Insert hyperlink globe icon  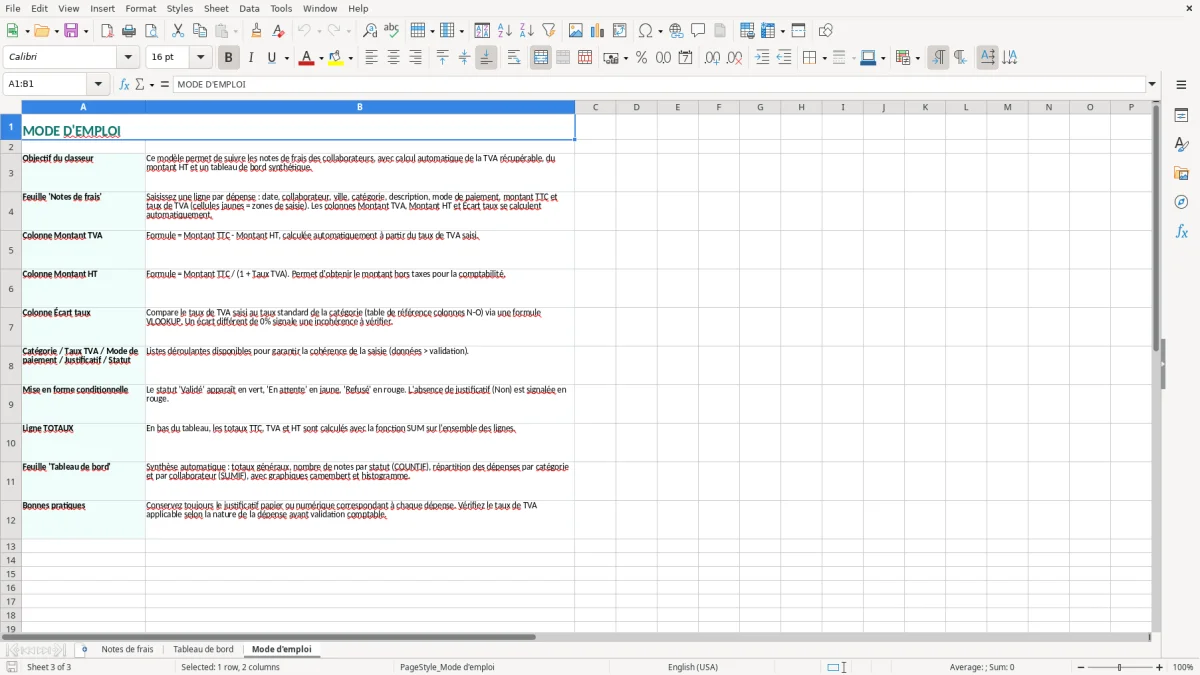676,31
